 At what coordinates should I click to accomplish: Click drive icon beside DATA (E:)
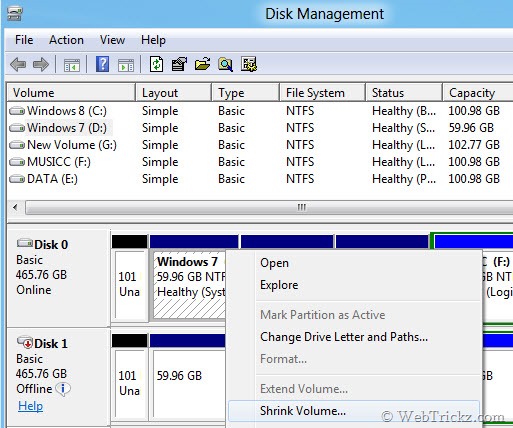[x=17, y=179]
